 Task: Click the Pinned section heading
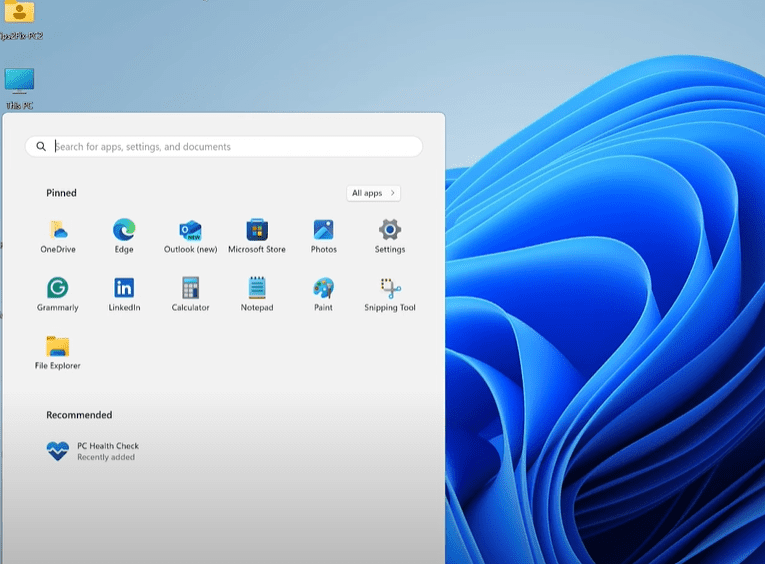coord(61,193)
